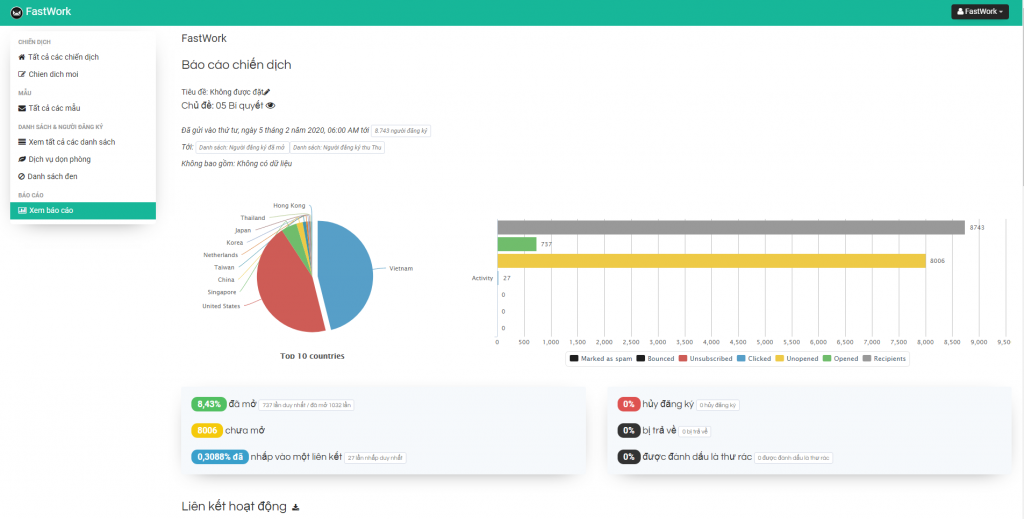Click the yellow Unopened bar 8006
This screenshot has height=519, width=1024.
pos(711,260)
